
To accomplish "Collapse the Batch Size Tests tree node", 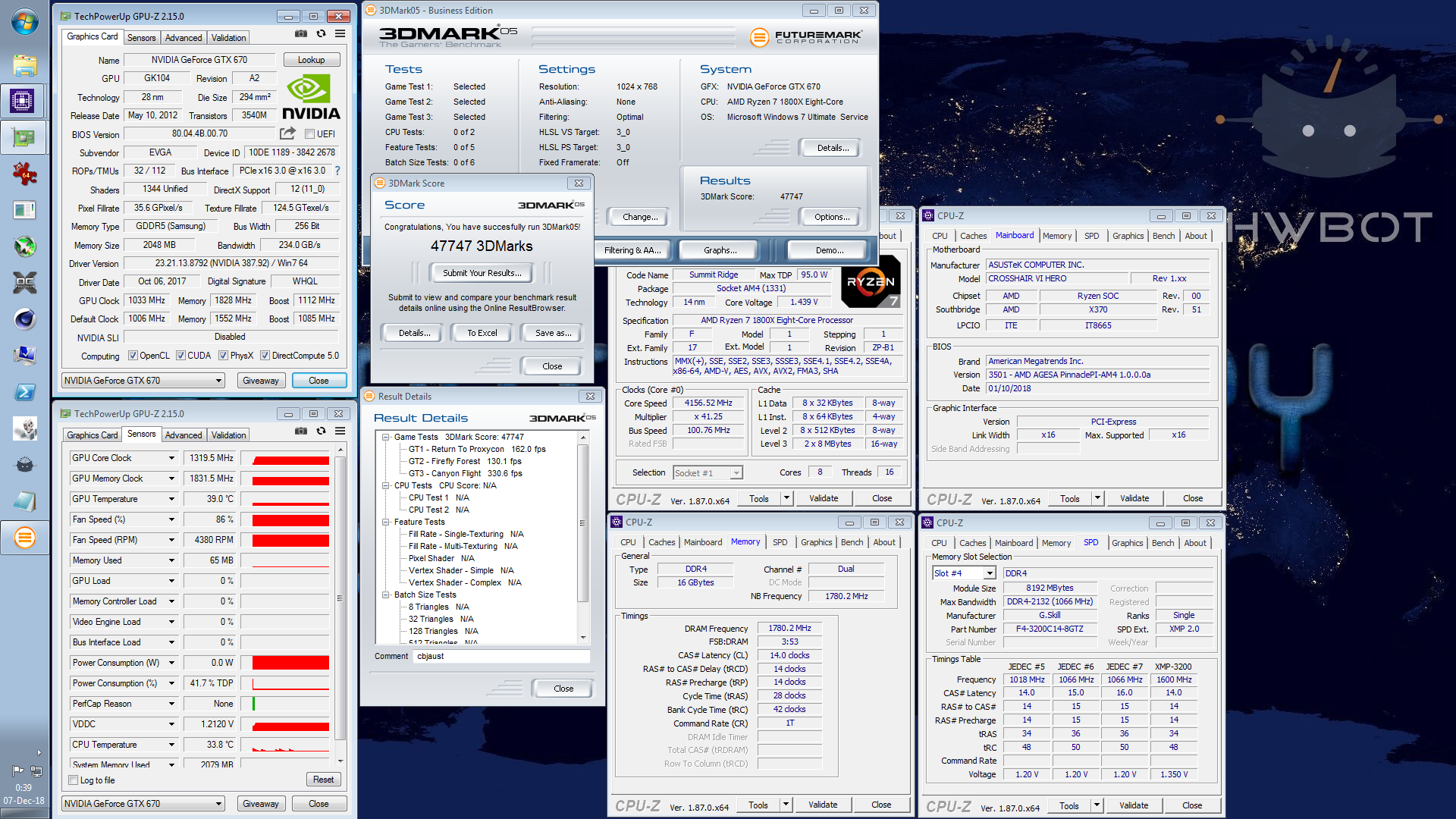I will [386, 595].
